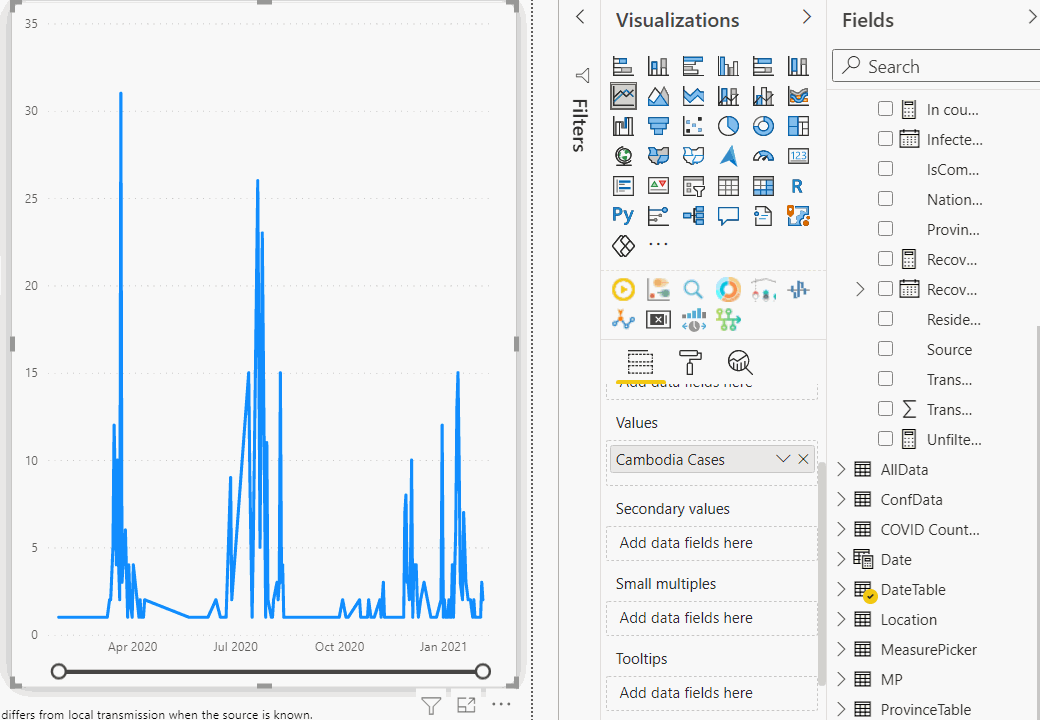
Task: Pick the gauge visual
Action: (763, 155)
